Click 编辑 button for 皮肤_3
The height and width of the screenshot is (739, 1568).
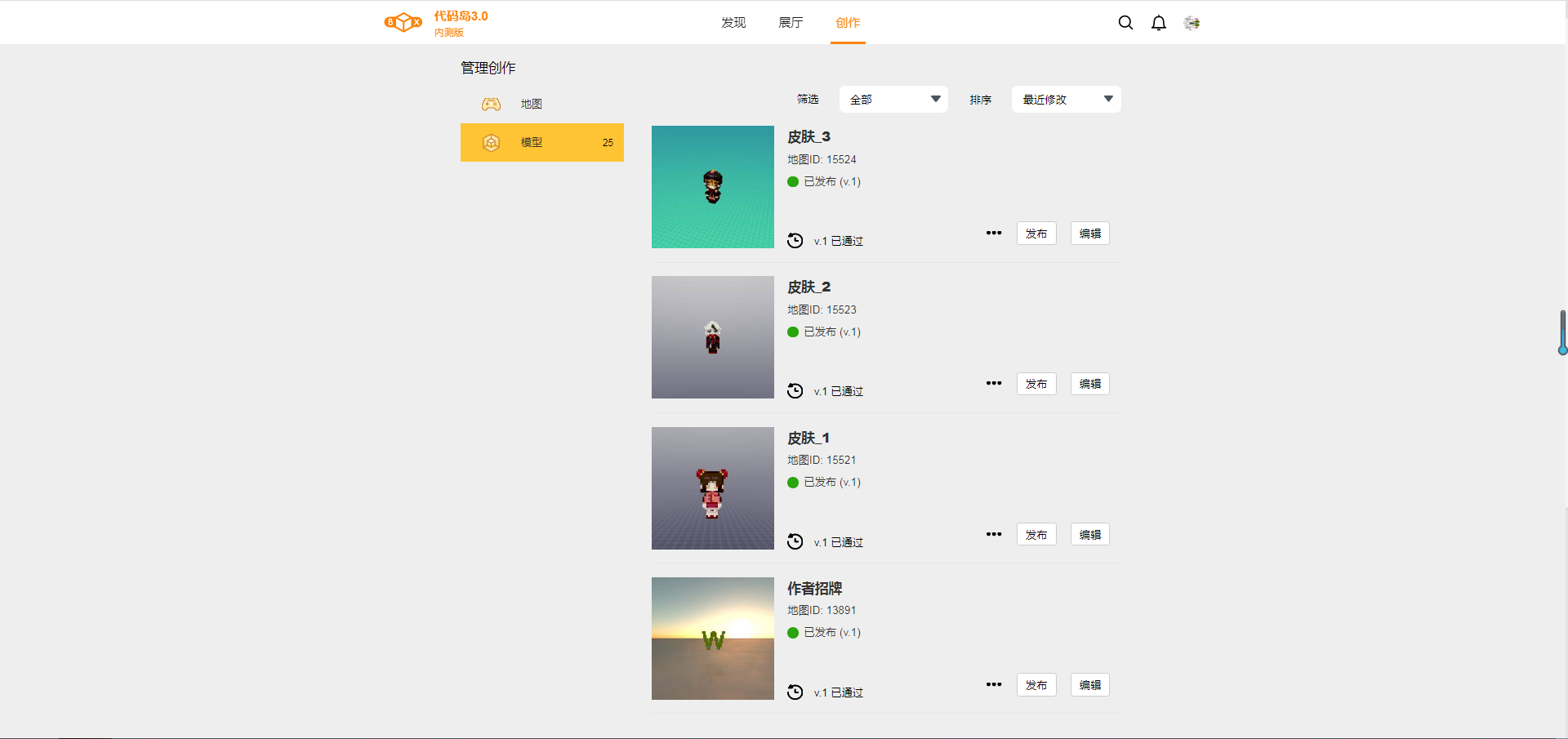click(1090, 233)
